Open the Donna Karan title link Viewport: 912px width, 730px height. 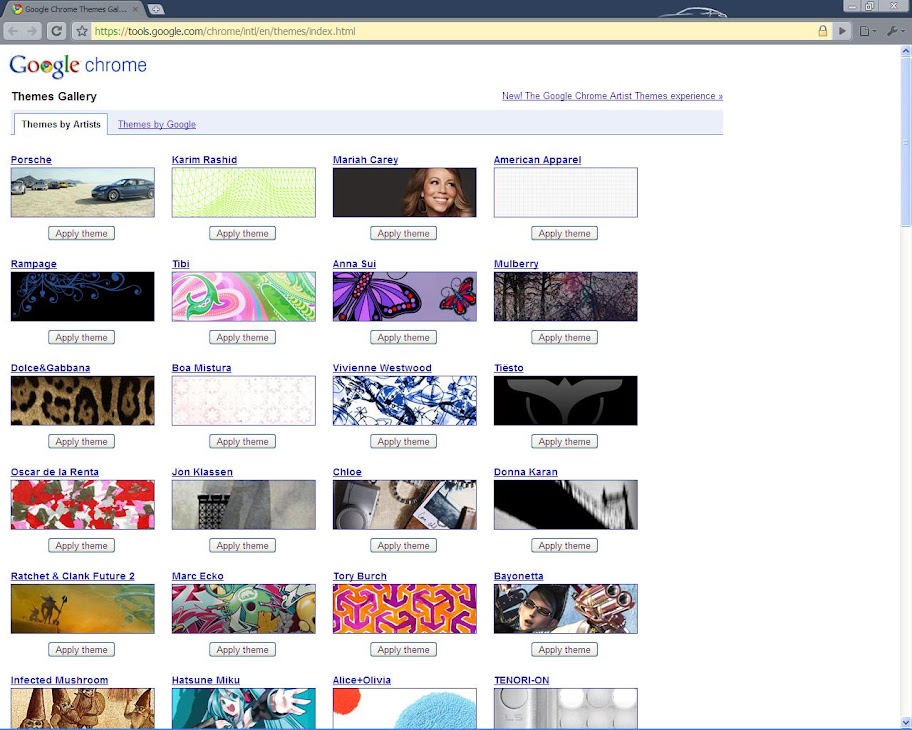(x=526, y=472)
